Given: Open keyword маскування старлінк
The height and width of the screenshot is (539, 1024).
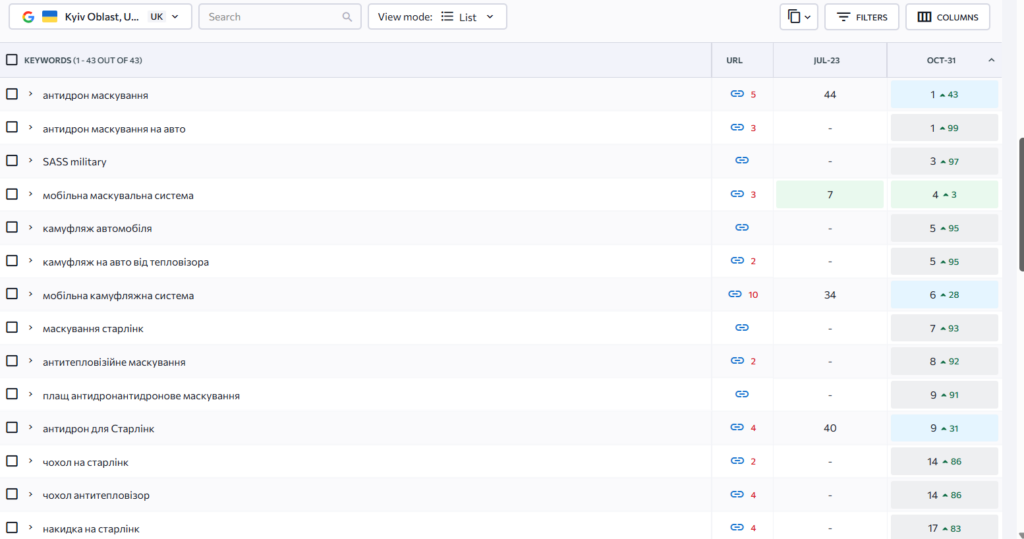Looking at the screenshot, I should click(x=93, y=329).
